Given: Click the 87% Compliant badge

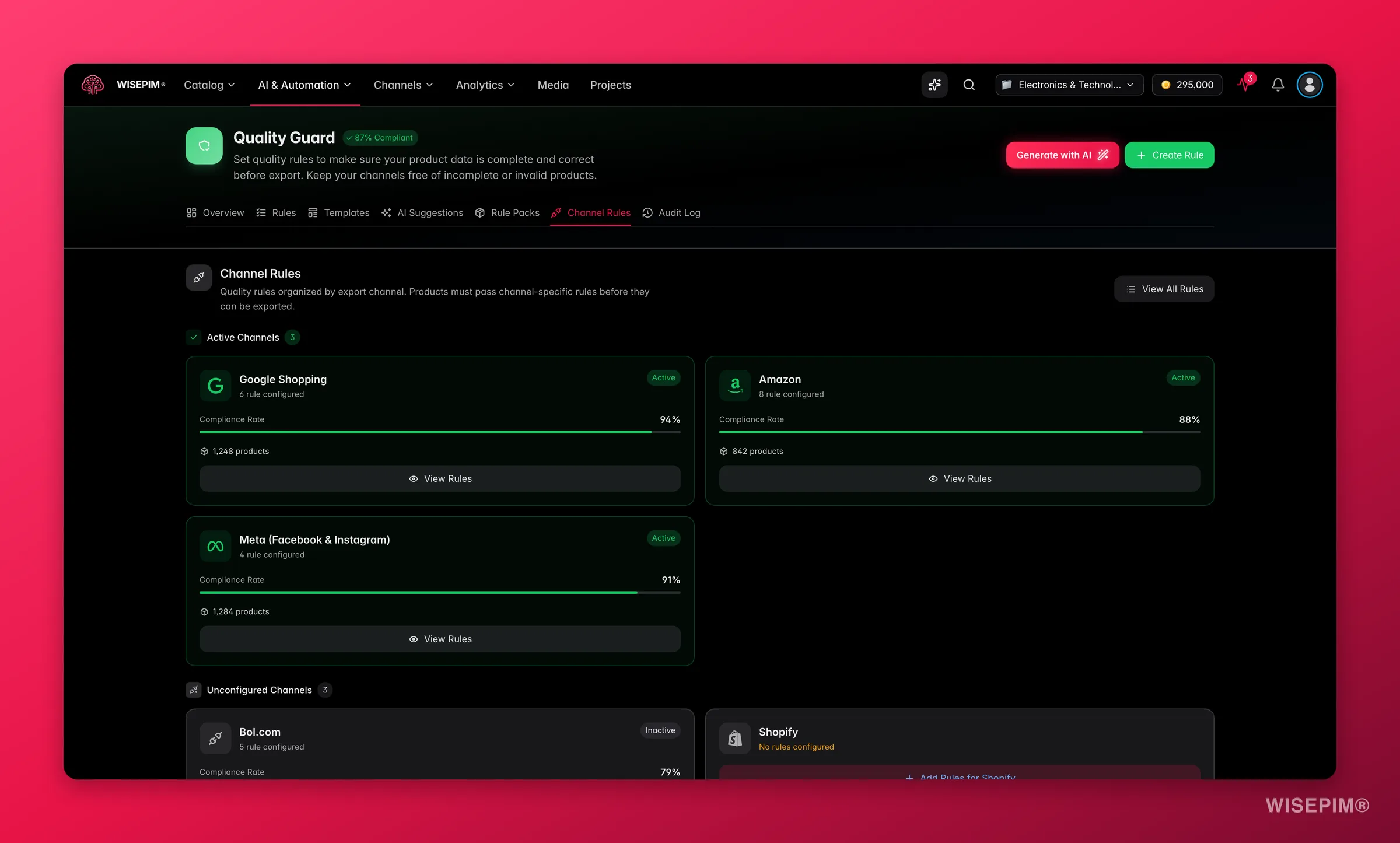Looking at the screenshot, I should [x=380, y=138].
